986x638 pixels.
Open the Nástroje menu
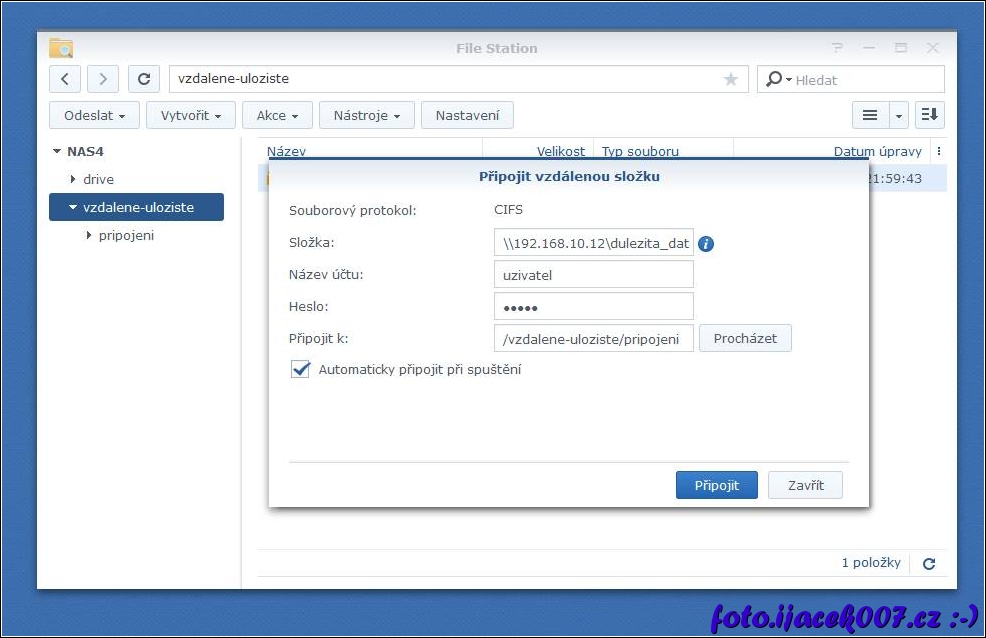(366, 116)
